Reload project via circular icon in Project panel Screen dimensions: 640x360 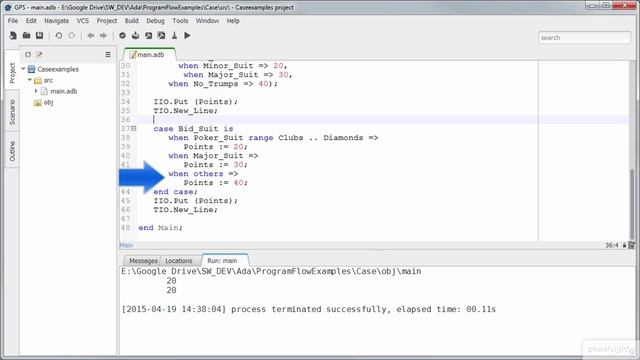click(28, 54)
